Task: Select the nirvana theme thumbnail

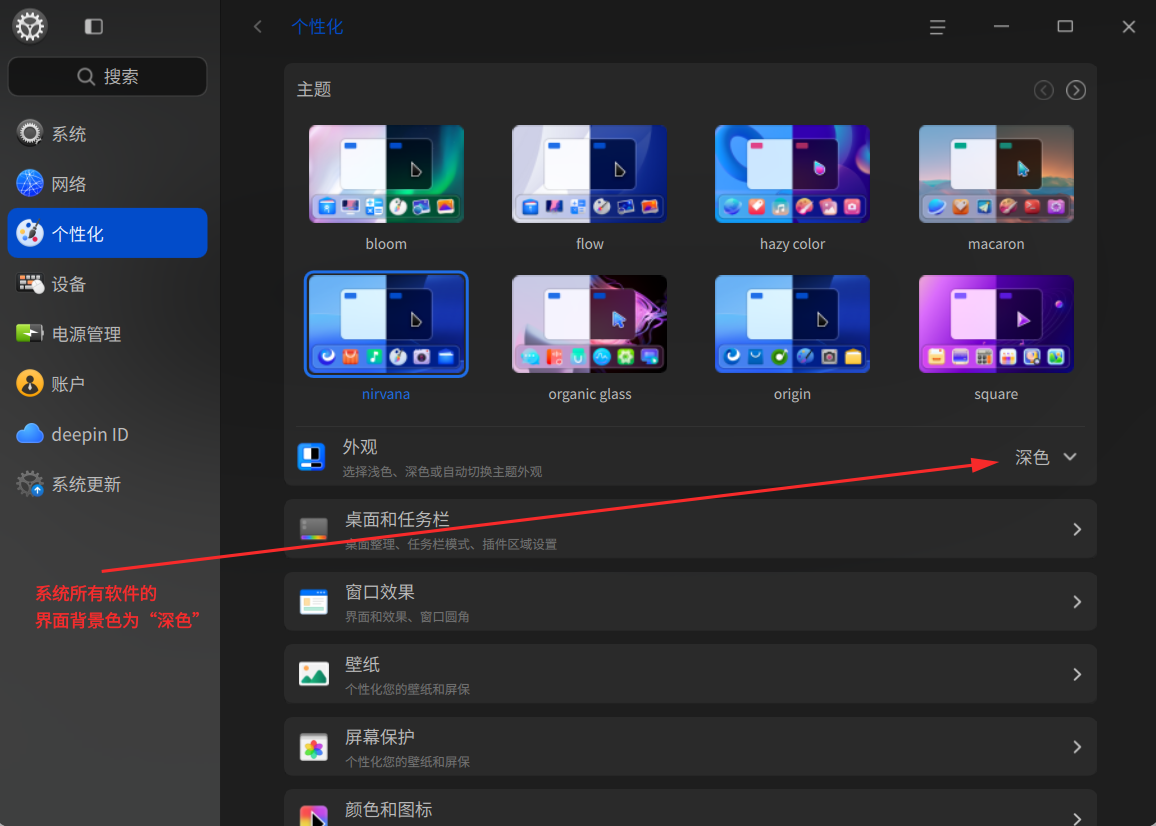Action: point(386,324)
